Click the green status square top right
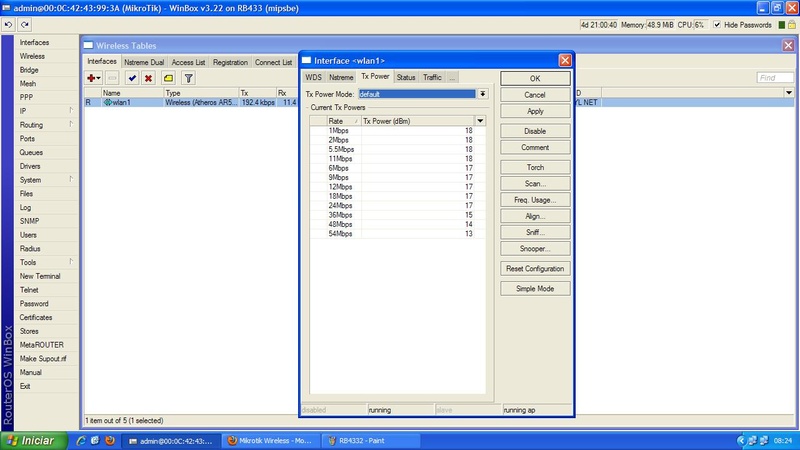Viewport: 800px width, 450px height. 782,24
